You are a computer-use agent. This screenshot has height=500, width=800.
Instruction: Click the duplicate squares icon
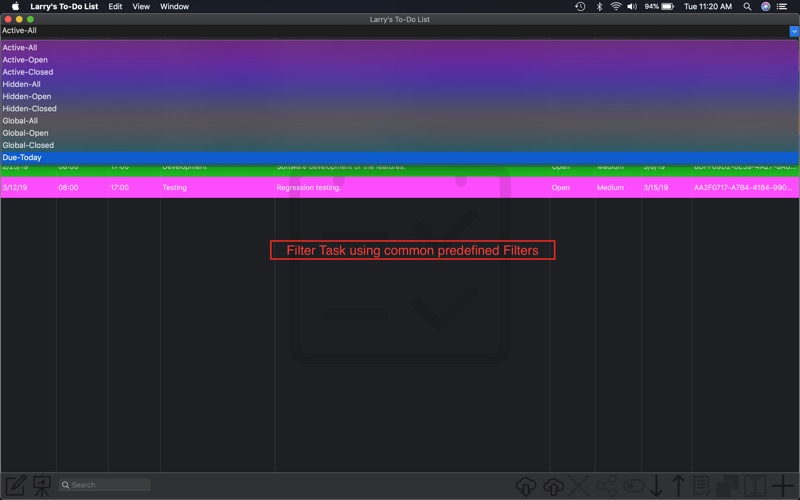click(728, 486)
